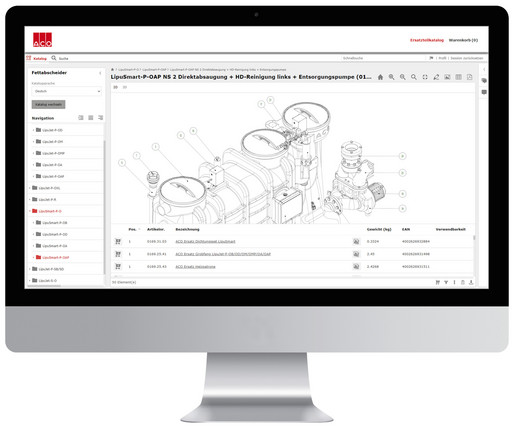The image size is (515, 430).
Task: Collapse the Fettabscheider side panel
Action: (100, 73)
